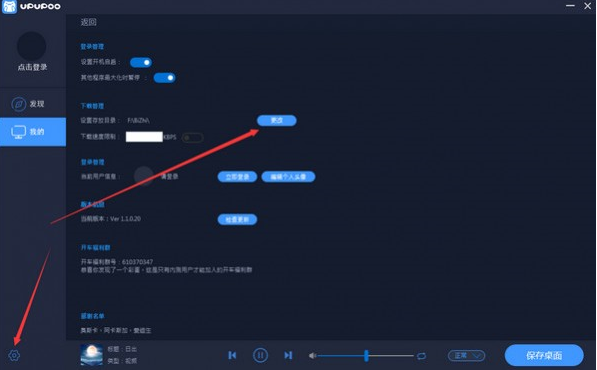Click the group number 610370347
The height and width of the screenshot is (370, 597).
[x=137, y=262]
